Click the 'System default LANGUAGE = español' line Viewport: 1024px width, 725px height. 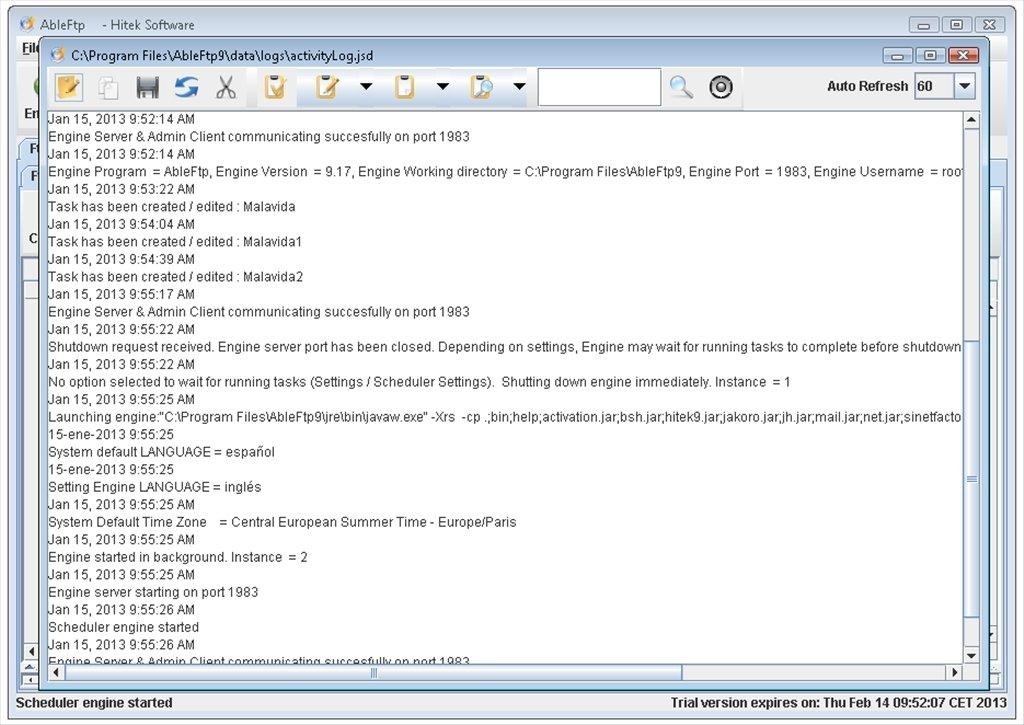tap(161, 452)
